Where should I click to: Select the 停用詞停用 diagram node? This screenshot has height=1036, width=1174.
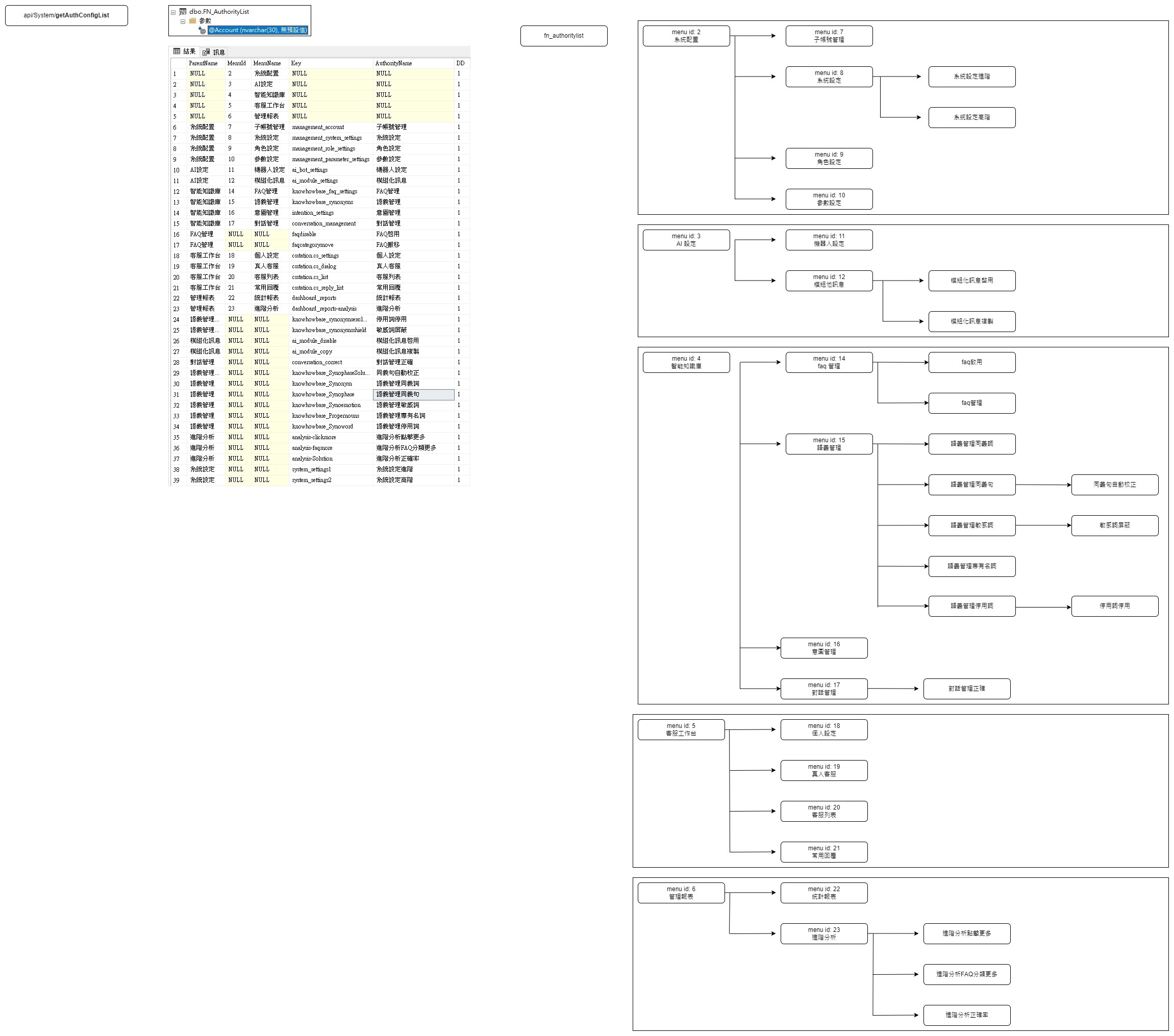pos(1114,605)
